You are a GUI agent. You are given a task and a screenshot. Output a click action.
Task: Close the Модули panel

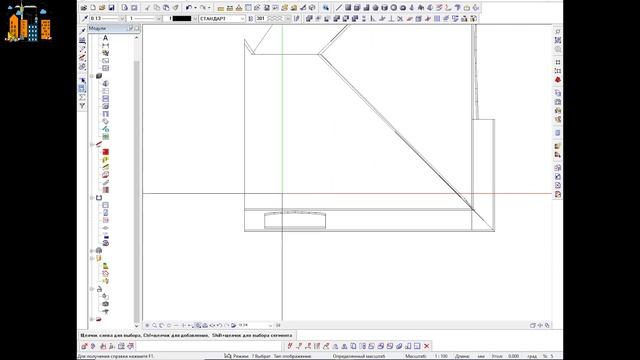(137, 28)
